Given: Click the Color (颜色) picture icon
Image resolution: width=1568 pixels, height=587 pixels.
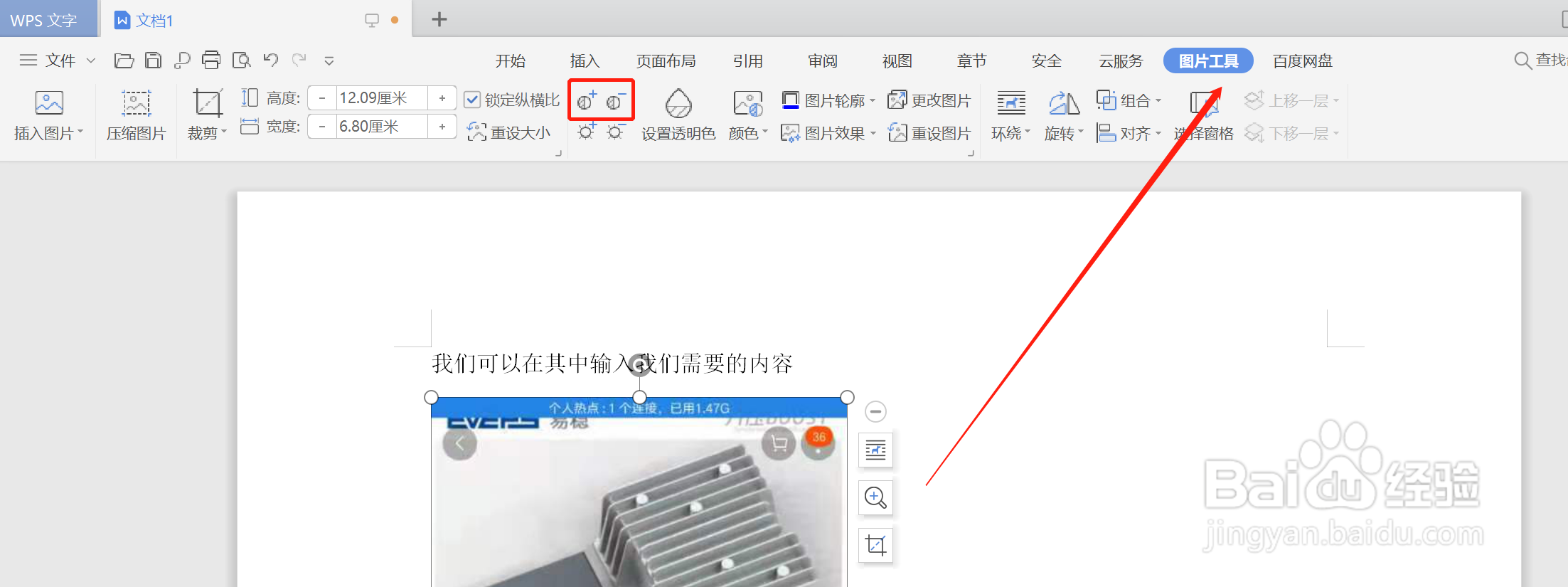Looking at the screenshot, I should pos(748,104).
